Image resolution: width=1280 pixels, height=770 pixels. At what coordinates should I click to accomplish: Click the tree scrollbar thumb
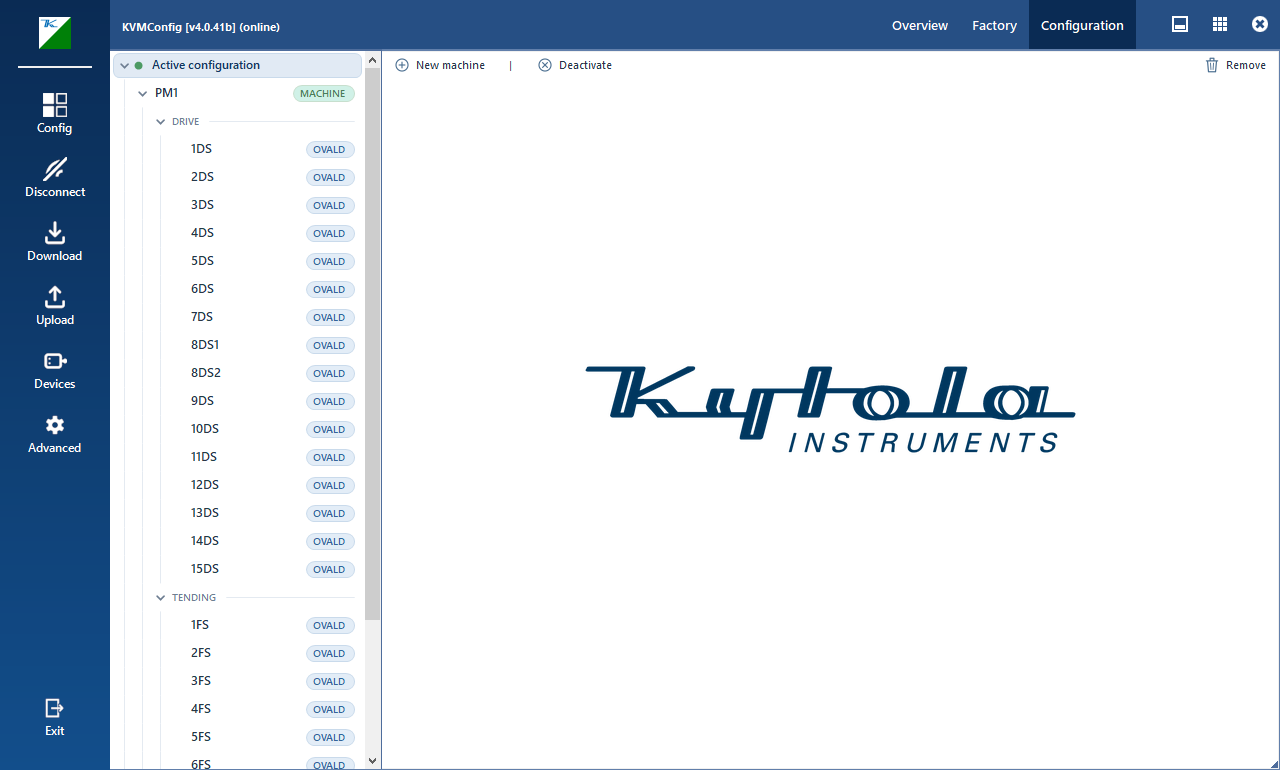373,345
